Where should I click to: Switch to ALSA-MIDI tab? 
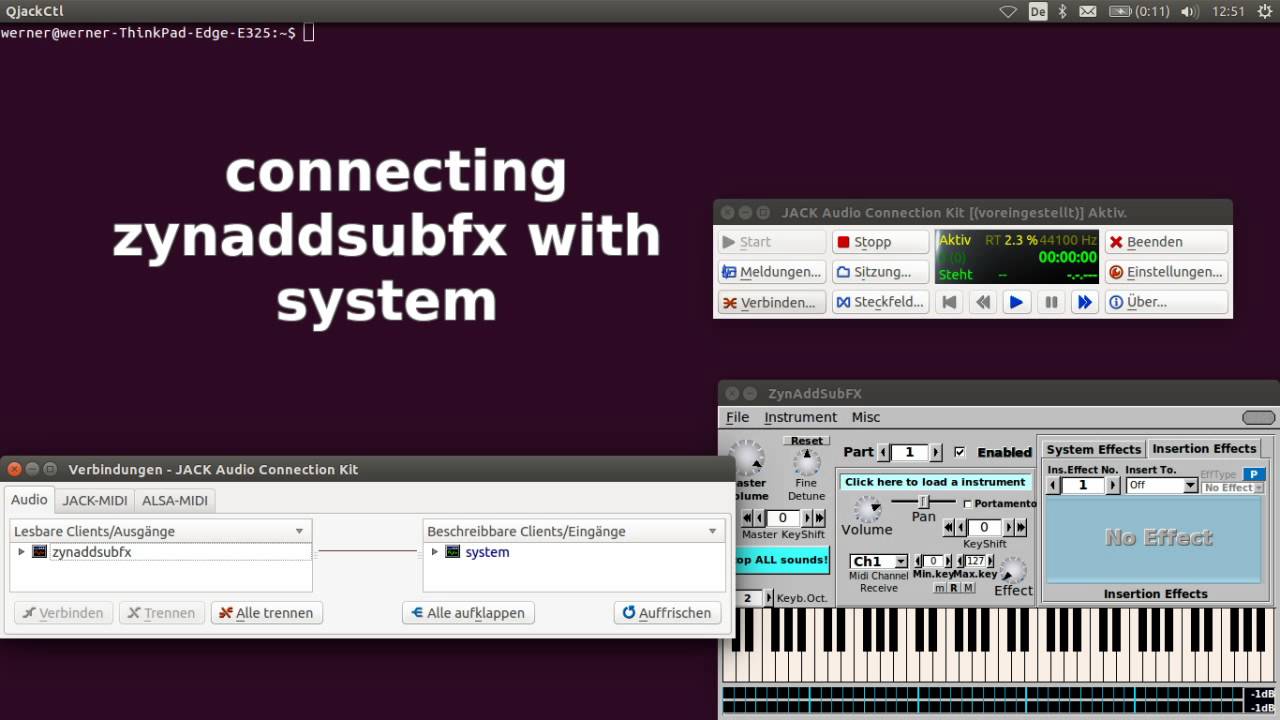point(175,500)
